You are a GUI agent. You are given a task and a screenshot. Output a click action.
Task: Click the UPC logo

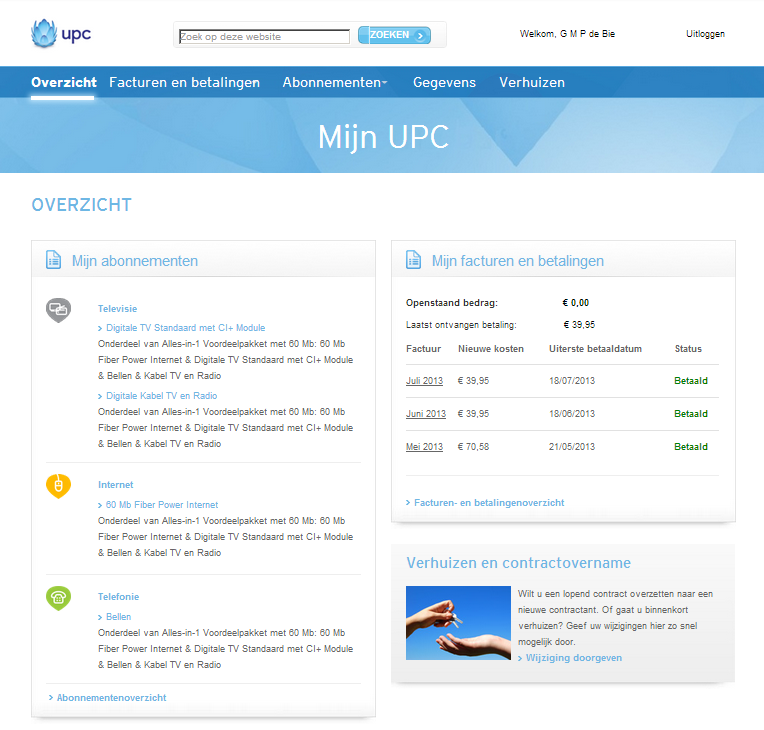tap(61, 34)
